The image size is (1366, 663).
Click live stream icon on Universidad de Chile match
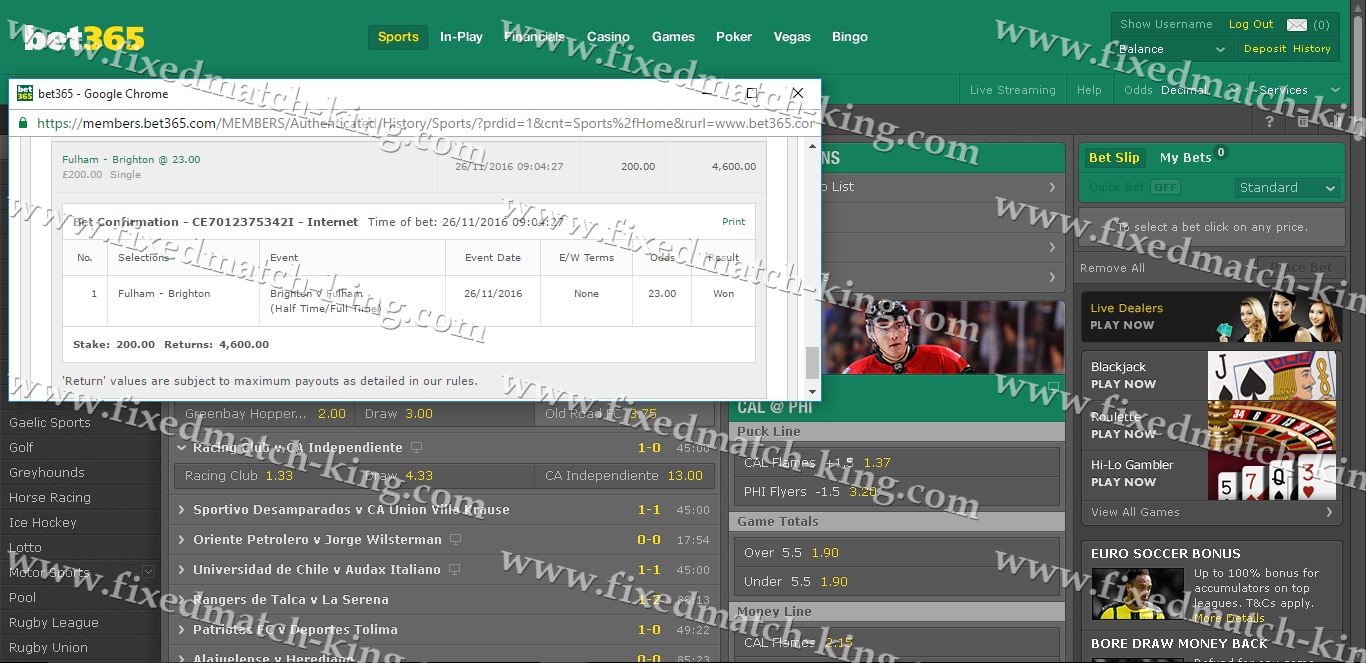pyautogui.click(x=456, y=570)
